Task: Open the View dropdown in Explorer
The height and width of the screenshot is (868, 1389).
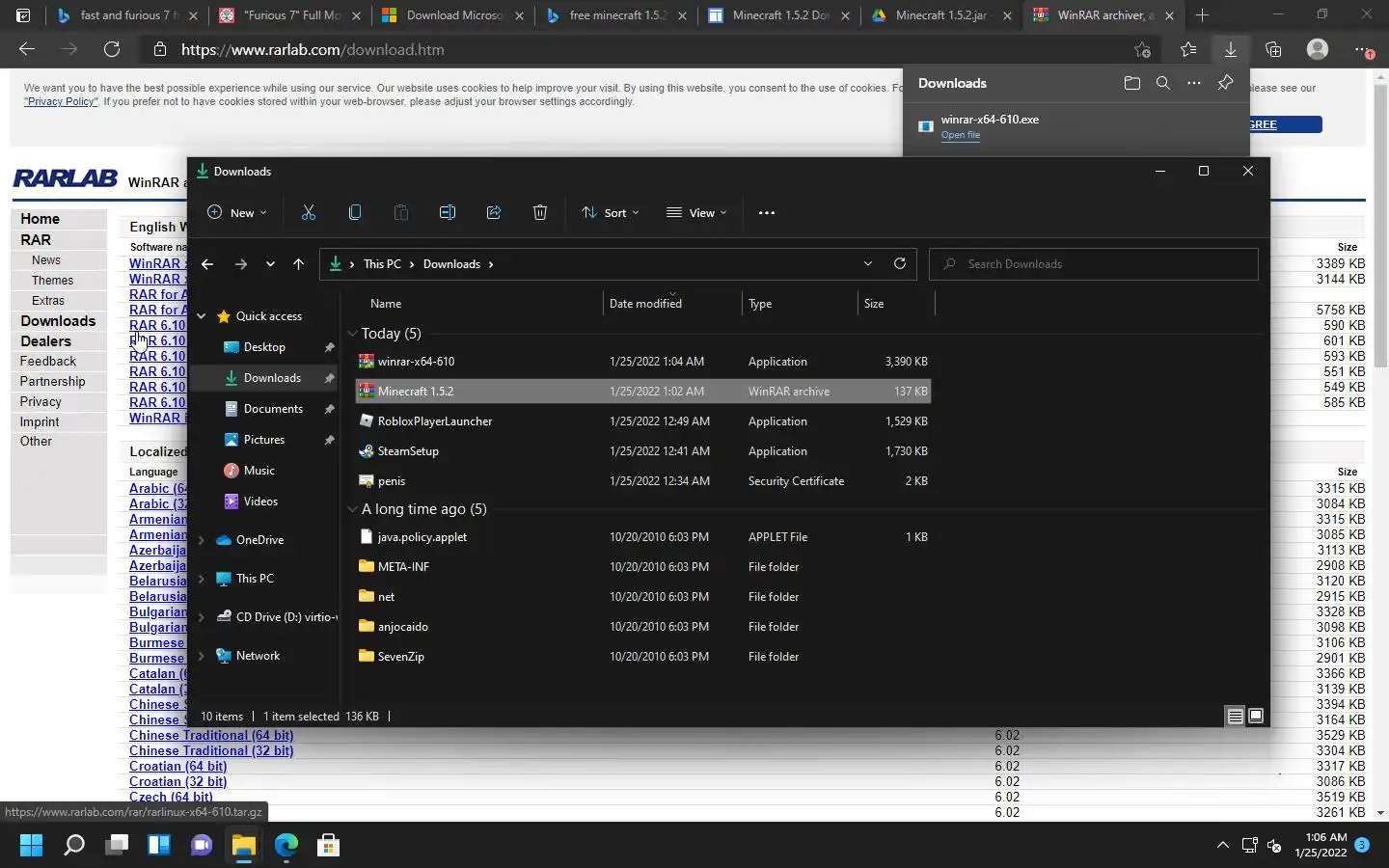Action: pyautogui.click(x=696, y=213)
